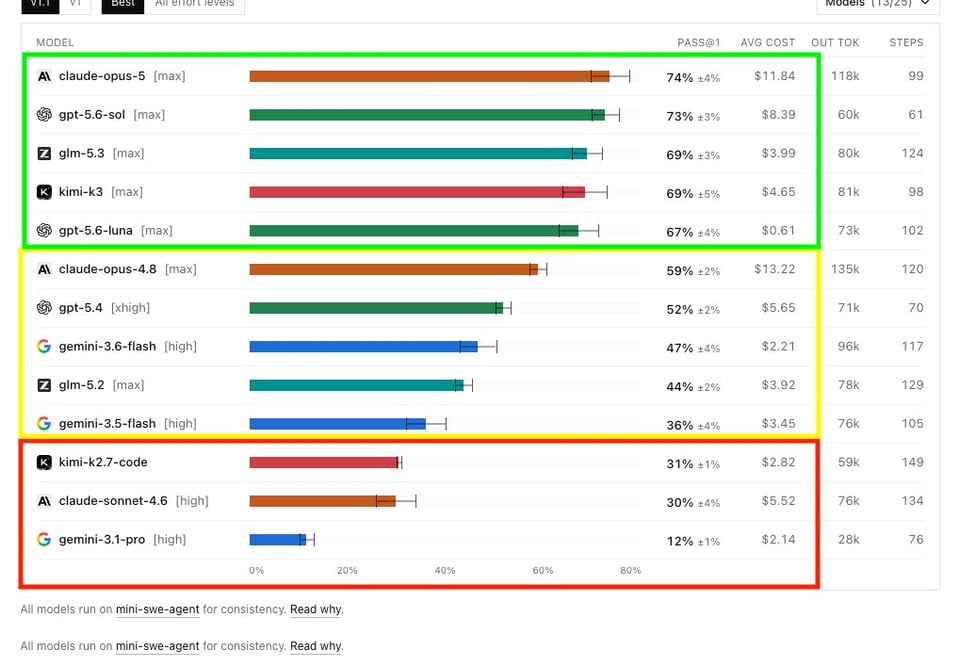Sort by the MODEL column header

pos(55,42)
